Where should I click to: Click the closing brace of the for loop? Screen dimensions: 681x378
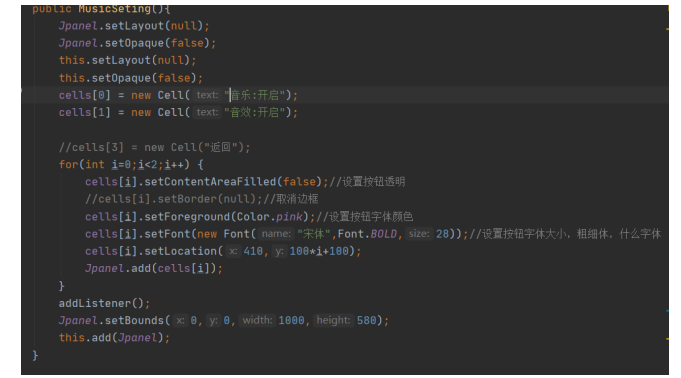pyautogui.click(x=61, y=286)
